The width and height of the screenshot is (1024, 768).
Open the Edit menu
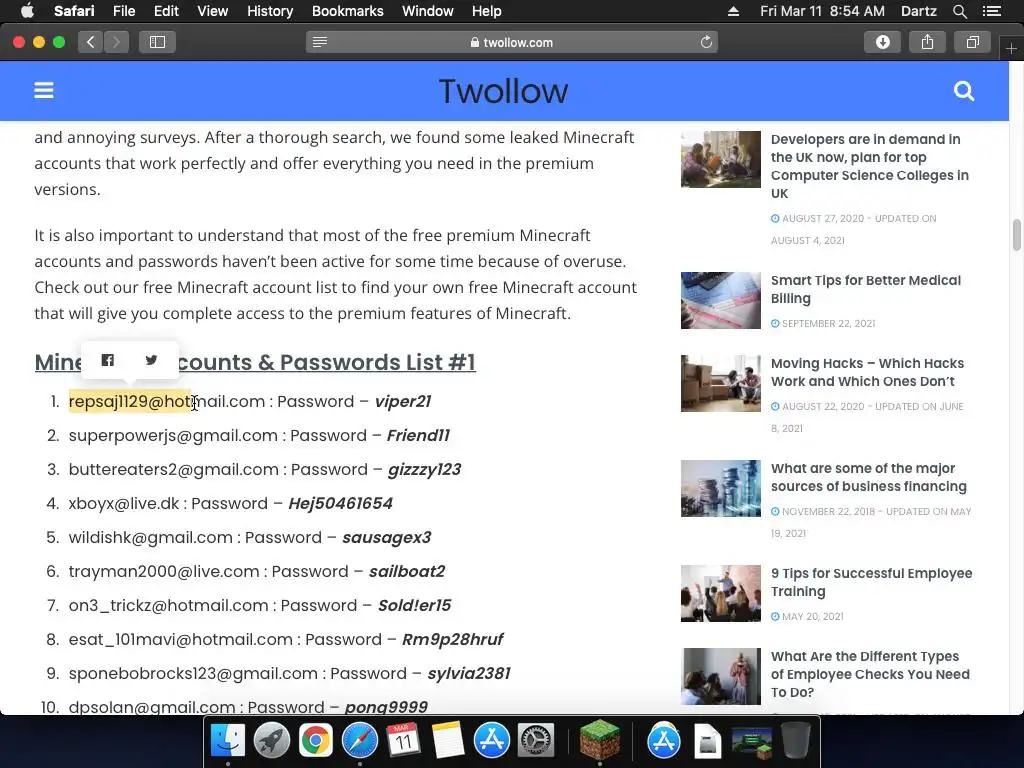tap(167, 11)
